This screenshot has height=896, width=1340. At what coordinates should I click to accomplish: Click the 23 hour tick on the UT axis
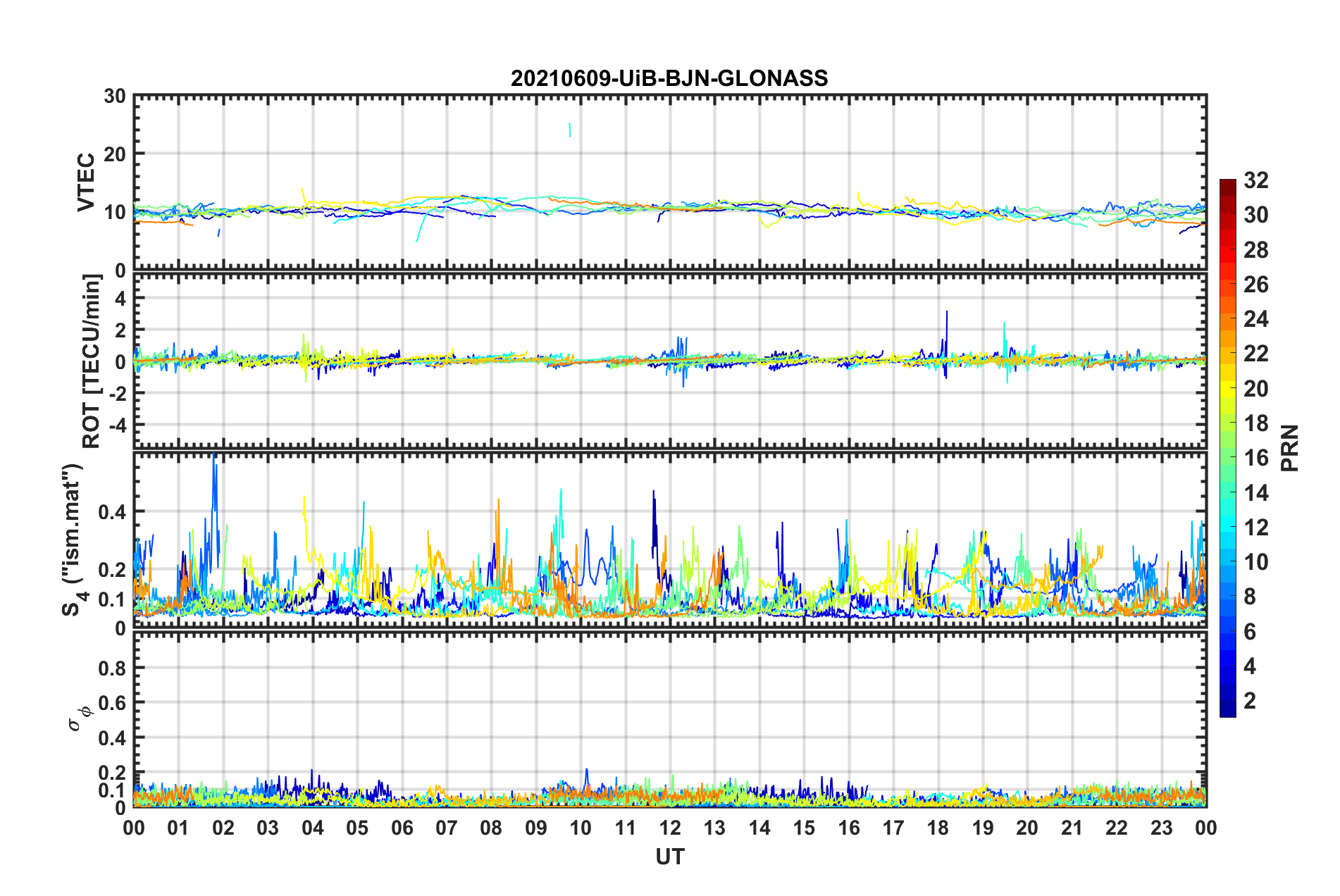click(x=1162, y=828)
